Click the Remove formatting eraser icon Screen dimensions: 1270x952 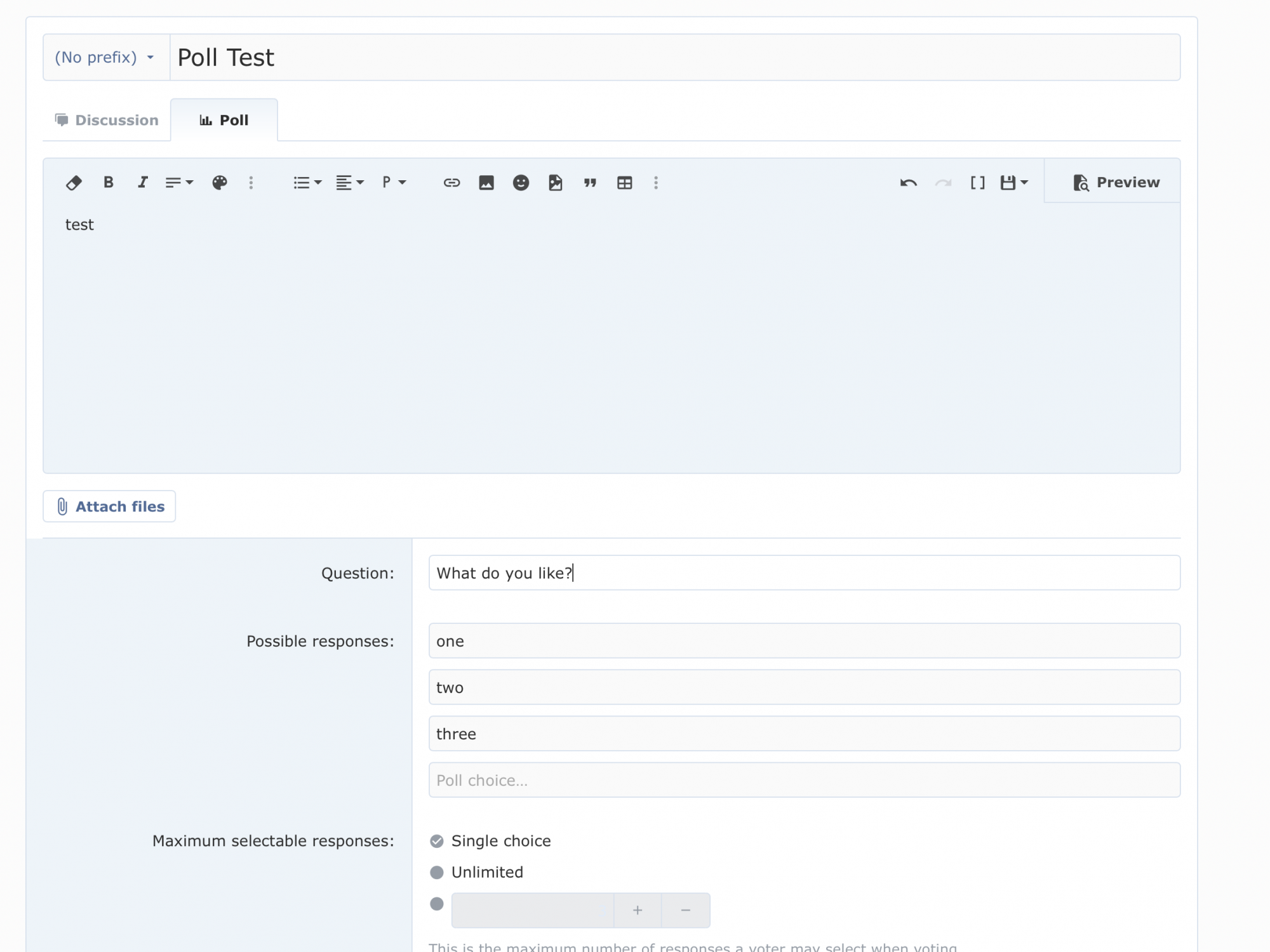(74, 183)
